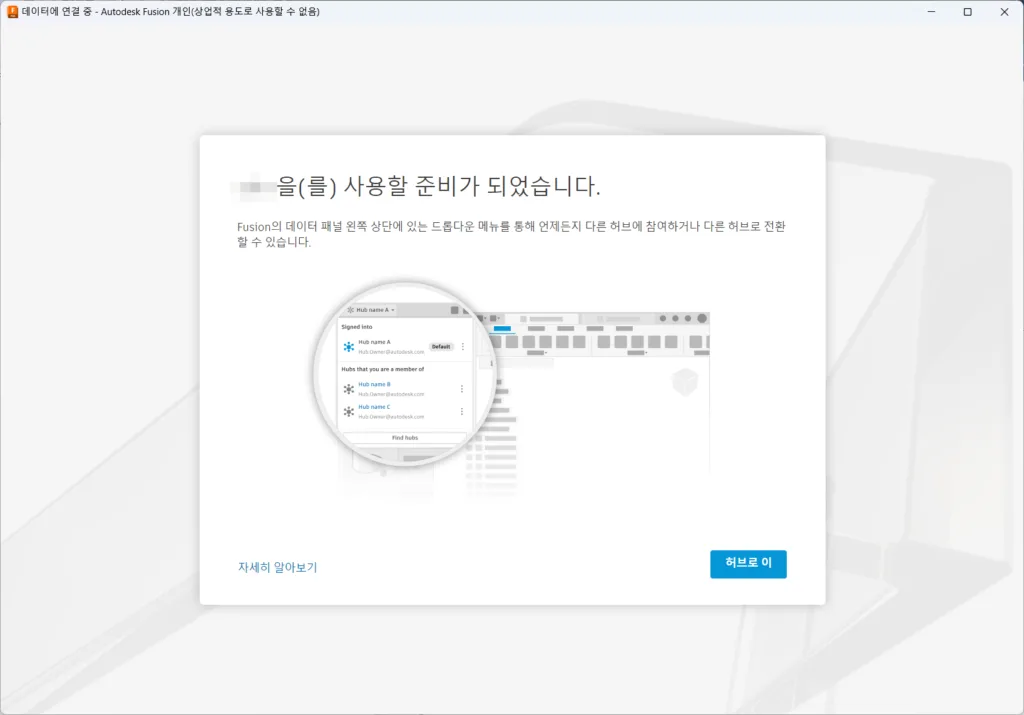Click the Fusion 데이터 패널 description paragraph
Viewport: 1024px width, 715px height.
[511, 234]
